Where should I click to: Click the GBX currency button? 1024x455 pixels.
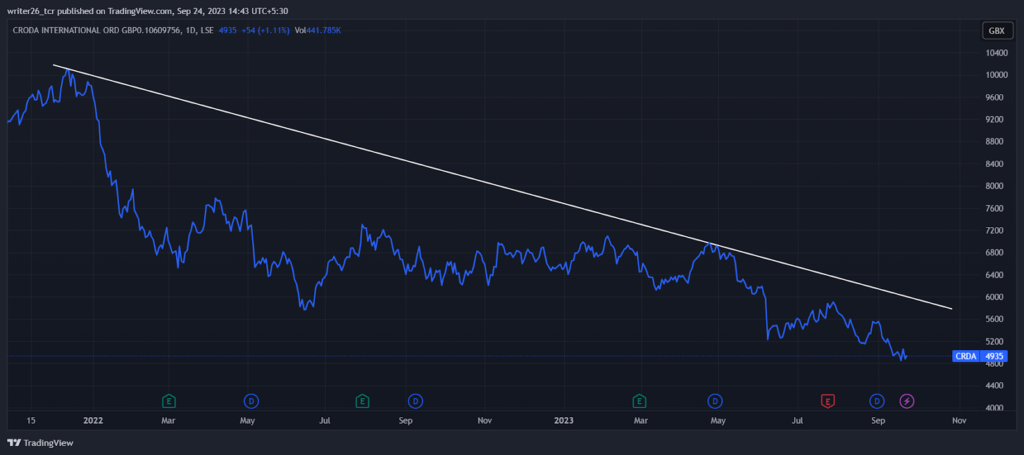tap(997, 31)
